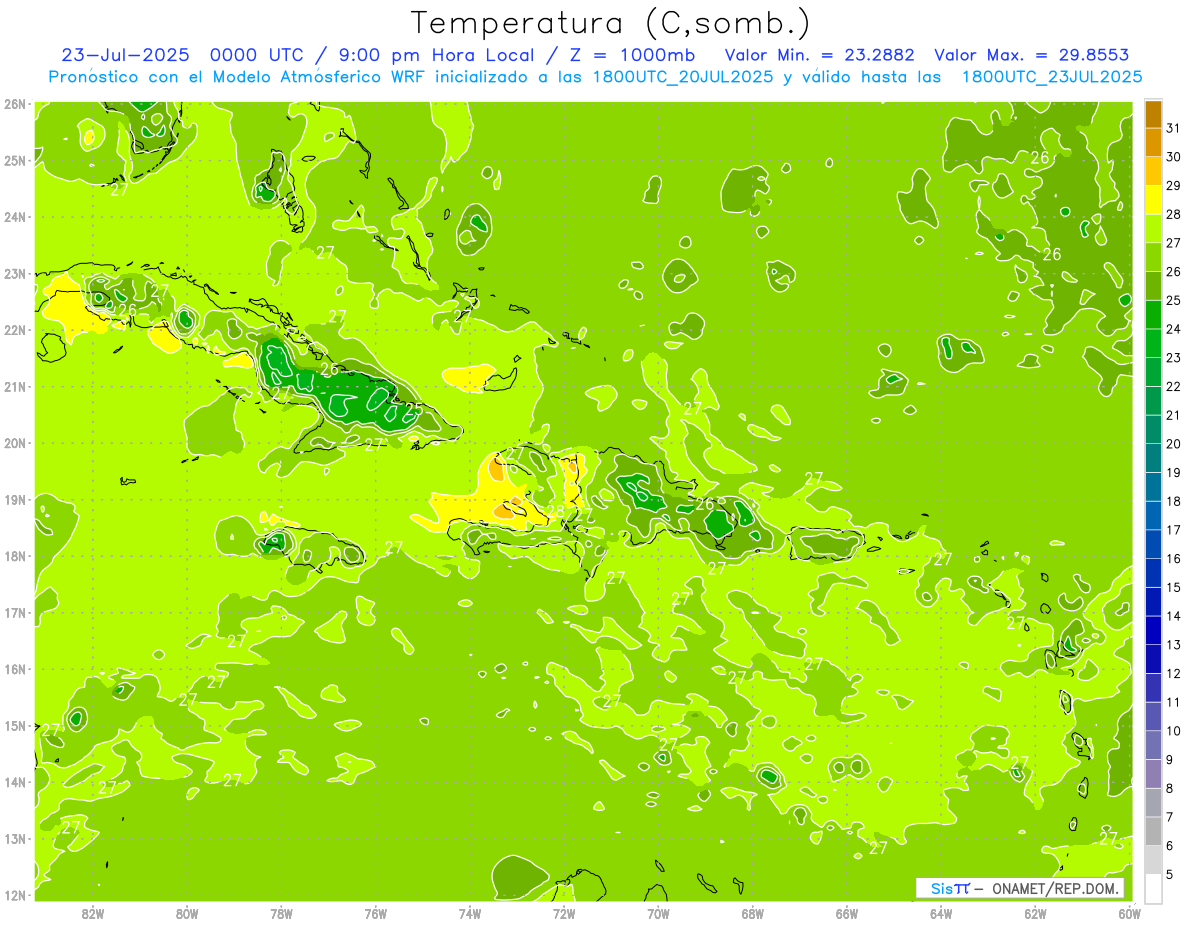1200x927 pixels.
Task: Click the colorbar label '17'
Action: (1174, 530)
